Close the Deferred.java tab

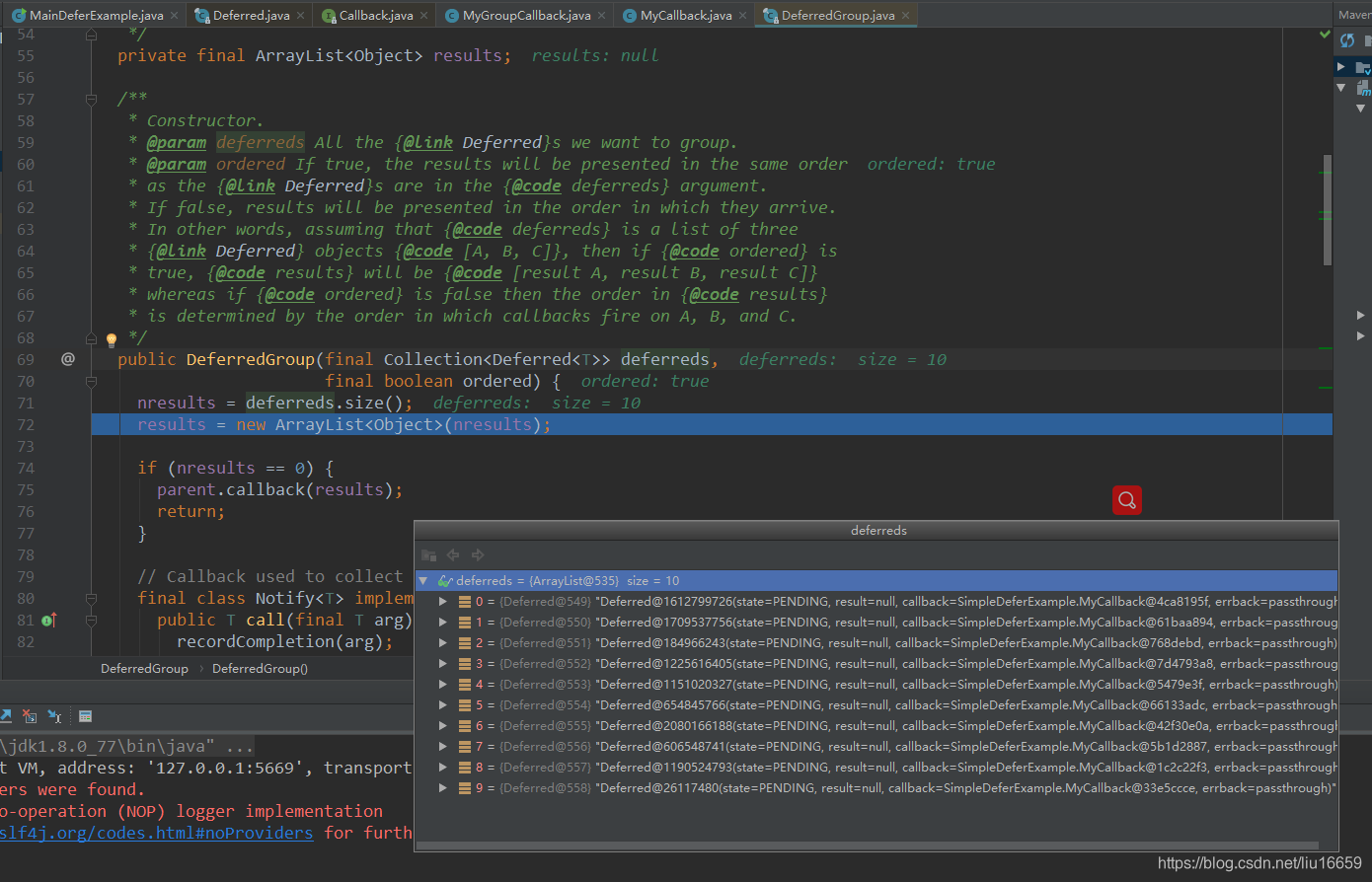(301, 16)
